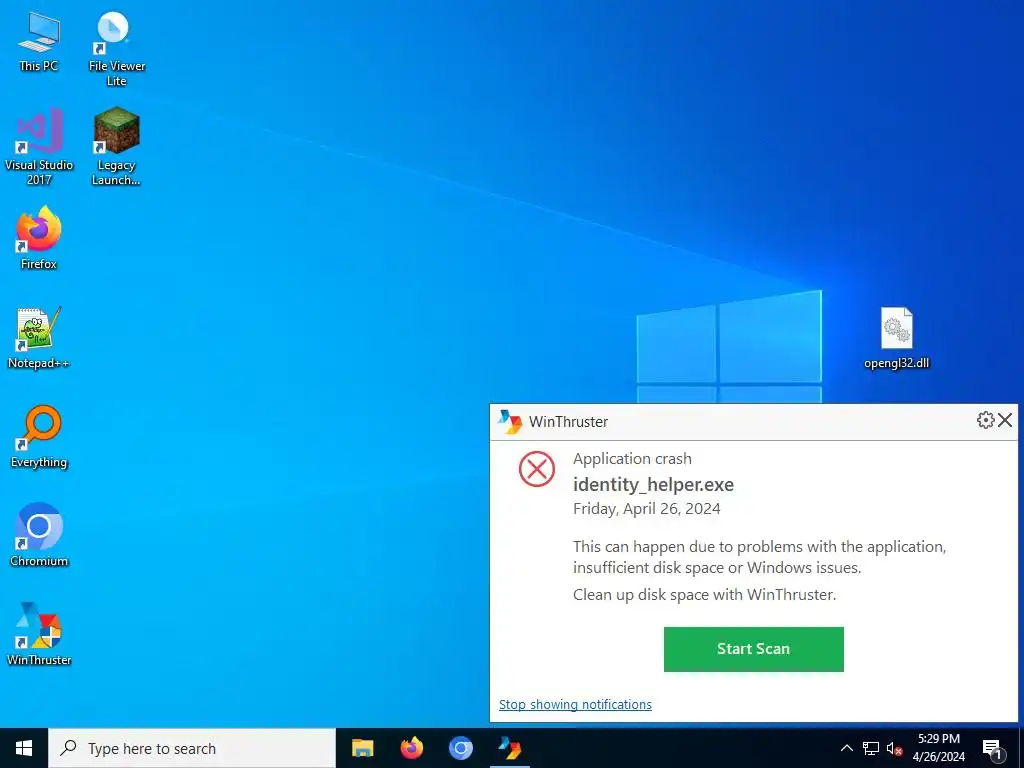Select the Visual Studio 2017 shortcut
Viewport: 1024px width, 768px height.
tap(39, 147)
